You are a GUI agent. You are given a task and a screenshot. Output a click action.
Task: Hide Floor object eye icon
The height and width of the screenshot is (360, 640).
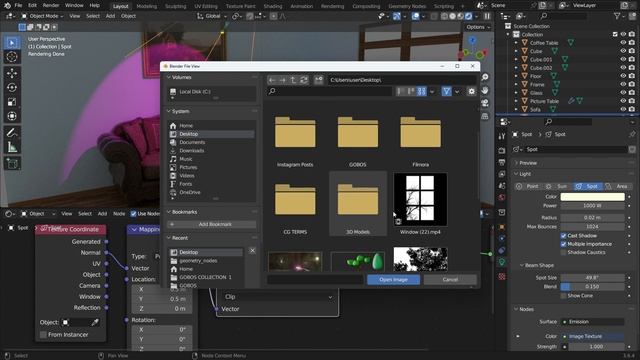point(623,76)
